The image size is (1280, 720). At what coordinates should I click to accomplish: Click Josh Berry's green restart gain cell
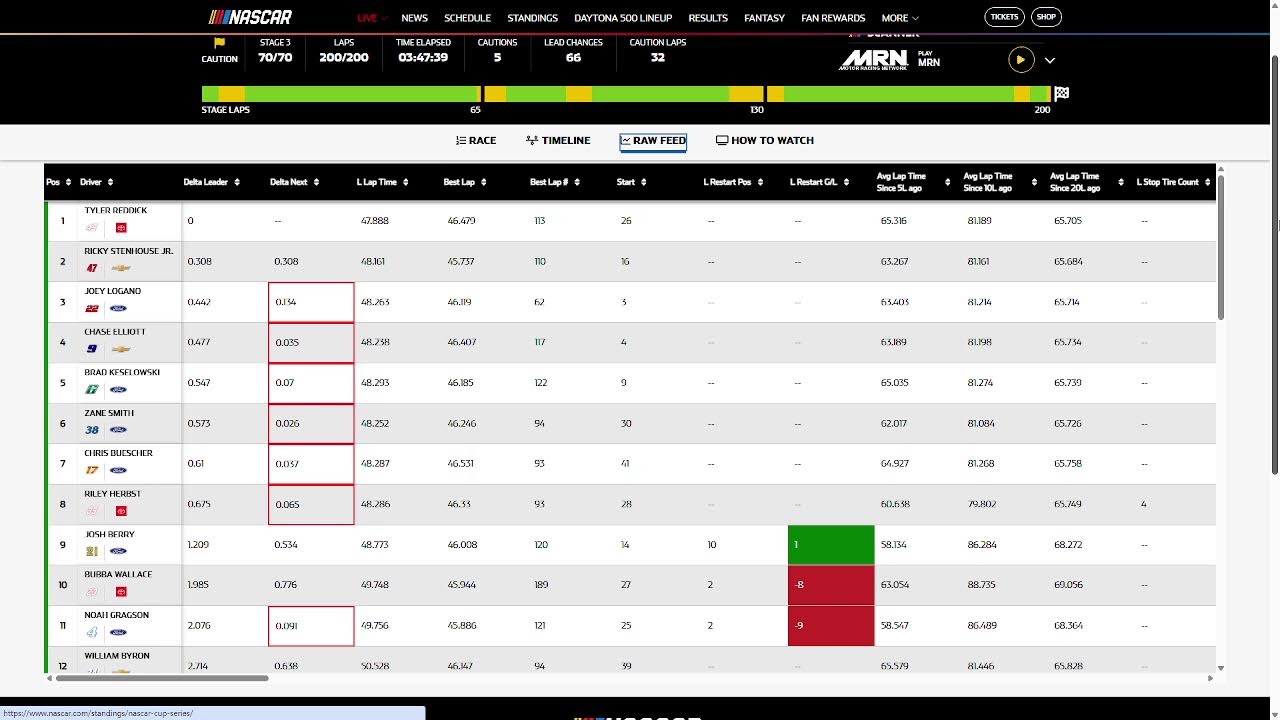pyautogui.click(x=831, y=545)
